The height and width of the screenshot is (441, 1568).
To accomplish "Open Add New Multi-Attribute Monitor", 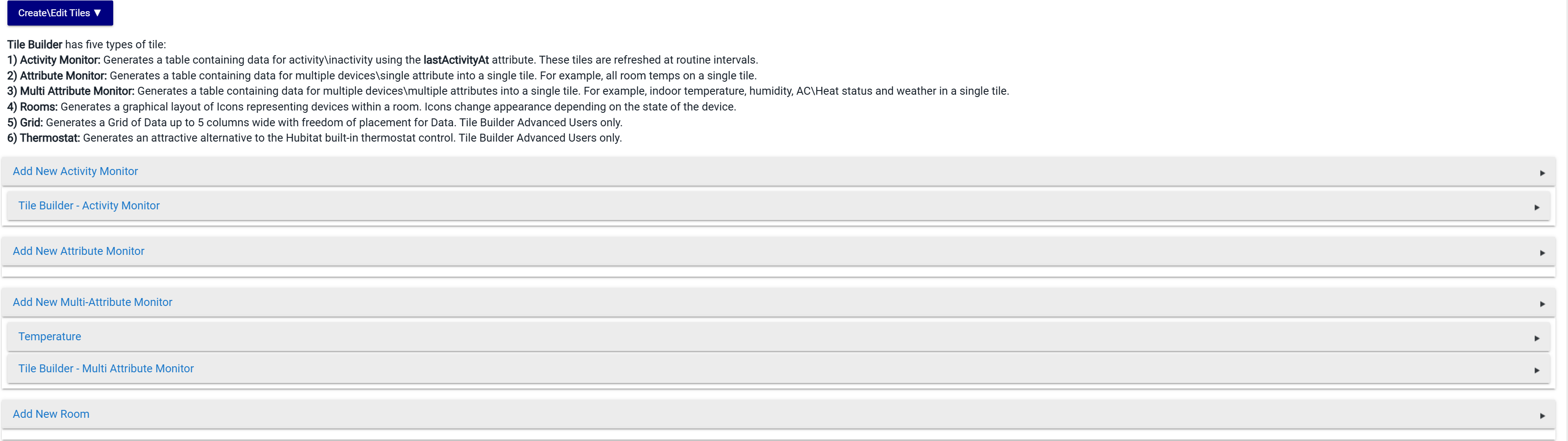I will [92, 302].
